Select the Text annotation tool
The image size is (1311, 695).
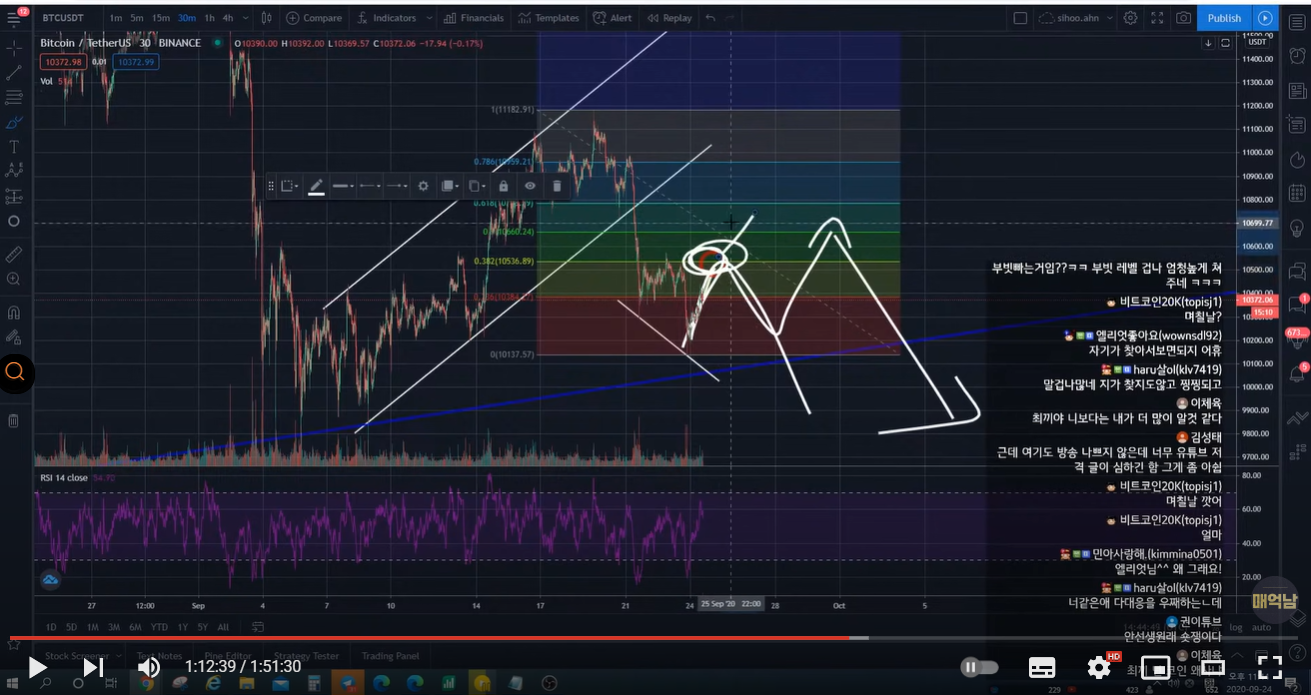click(x=14, y=146)
